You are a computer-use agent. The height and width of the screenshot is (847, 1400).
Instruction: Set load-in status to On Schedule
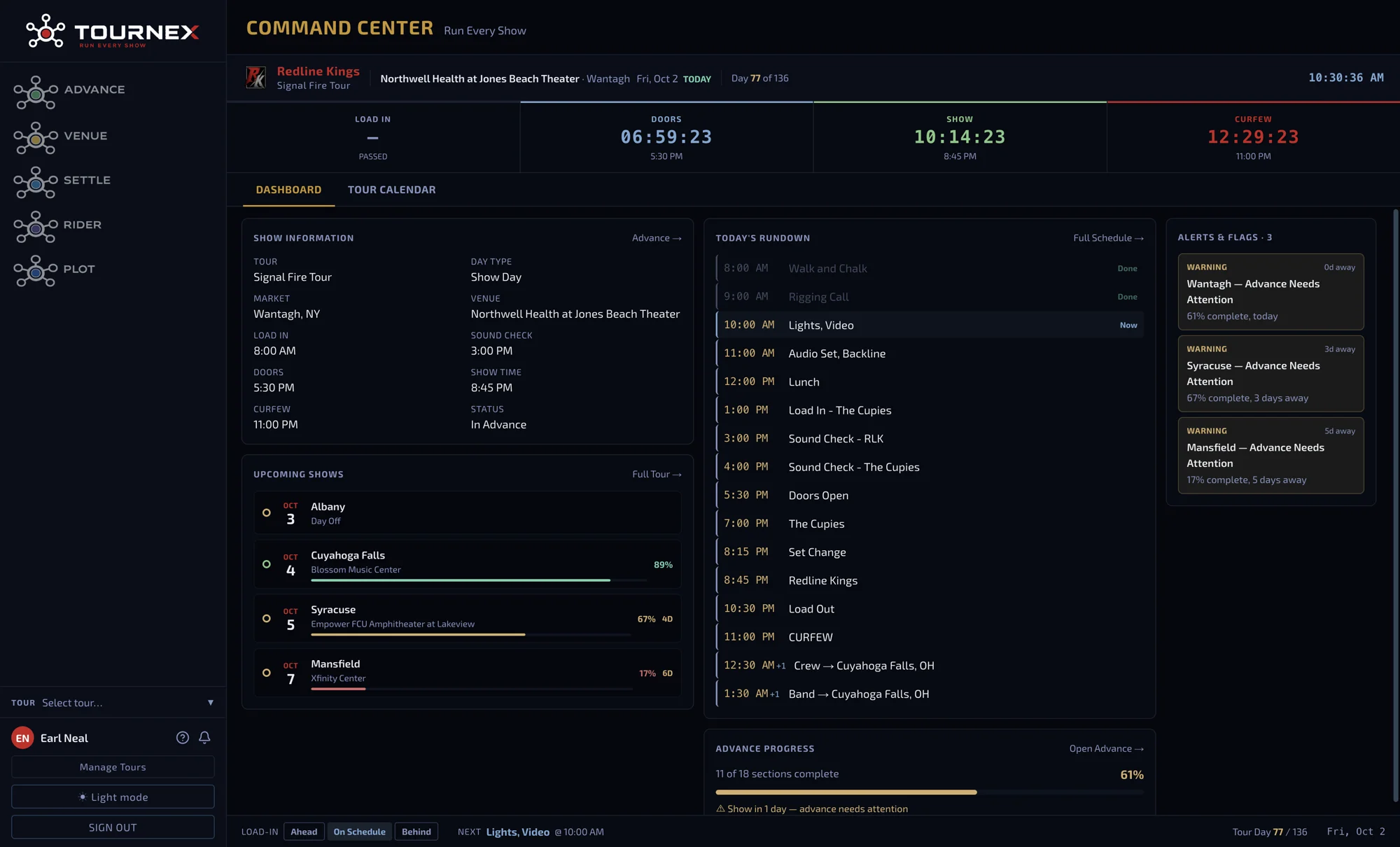(x=359, y=832)
